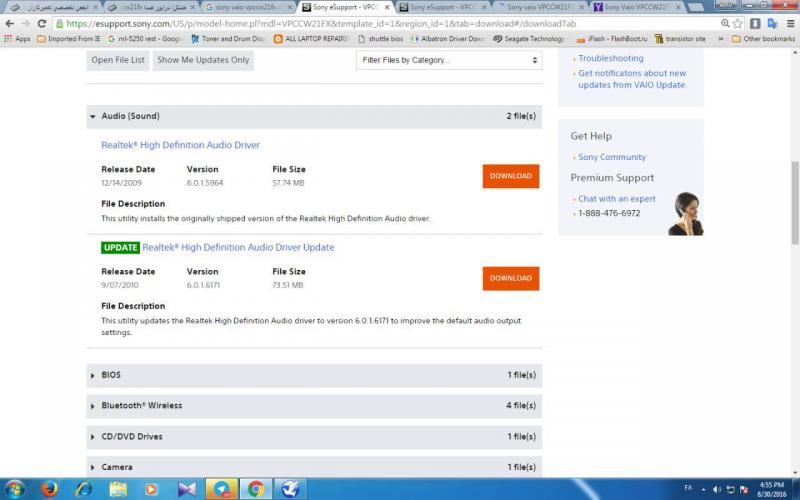Click the volume icon in system tray
This screenshot has height=500, width=800.
716,489
